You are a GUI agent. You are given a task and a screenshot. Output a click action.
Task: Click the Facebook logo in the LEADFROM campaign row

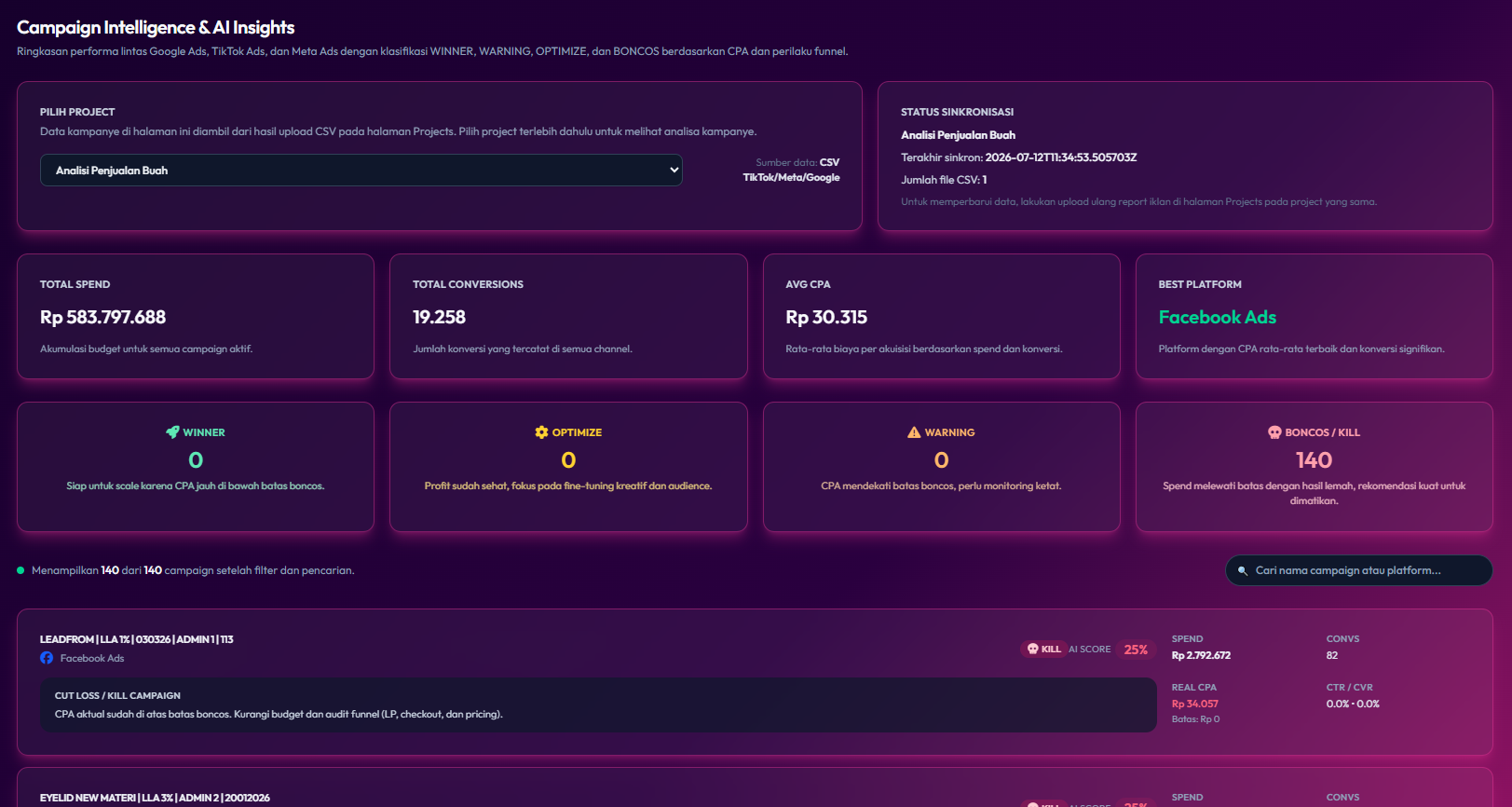47,658
